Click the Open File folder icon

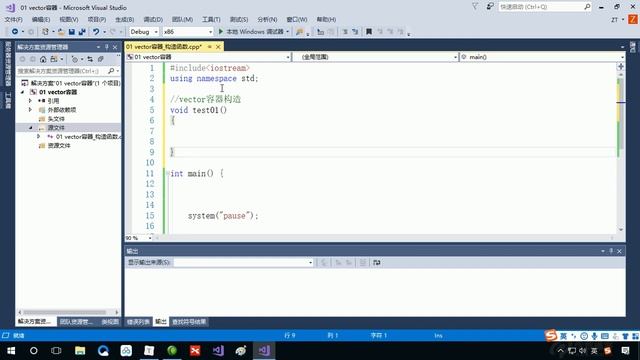click(61, 31)
